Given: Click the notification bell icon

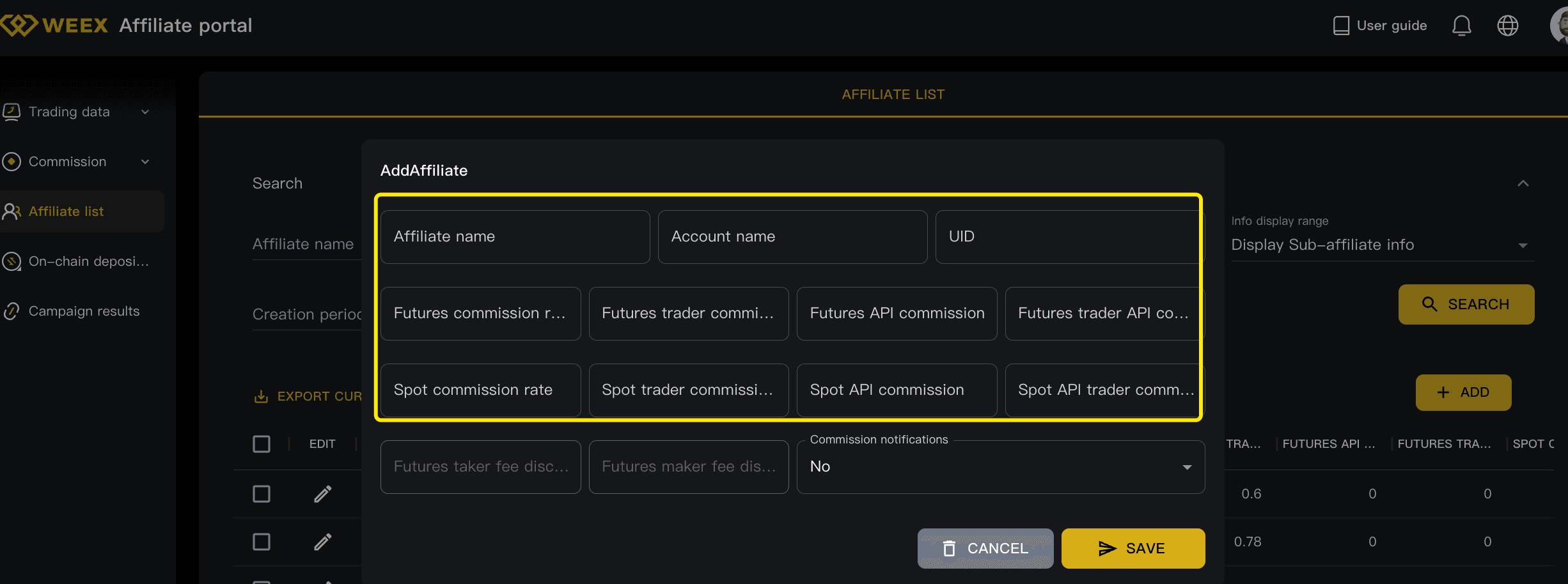Looking at the screenshot, I should pyautogui.click(x=1461, y=26).
